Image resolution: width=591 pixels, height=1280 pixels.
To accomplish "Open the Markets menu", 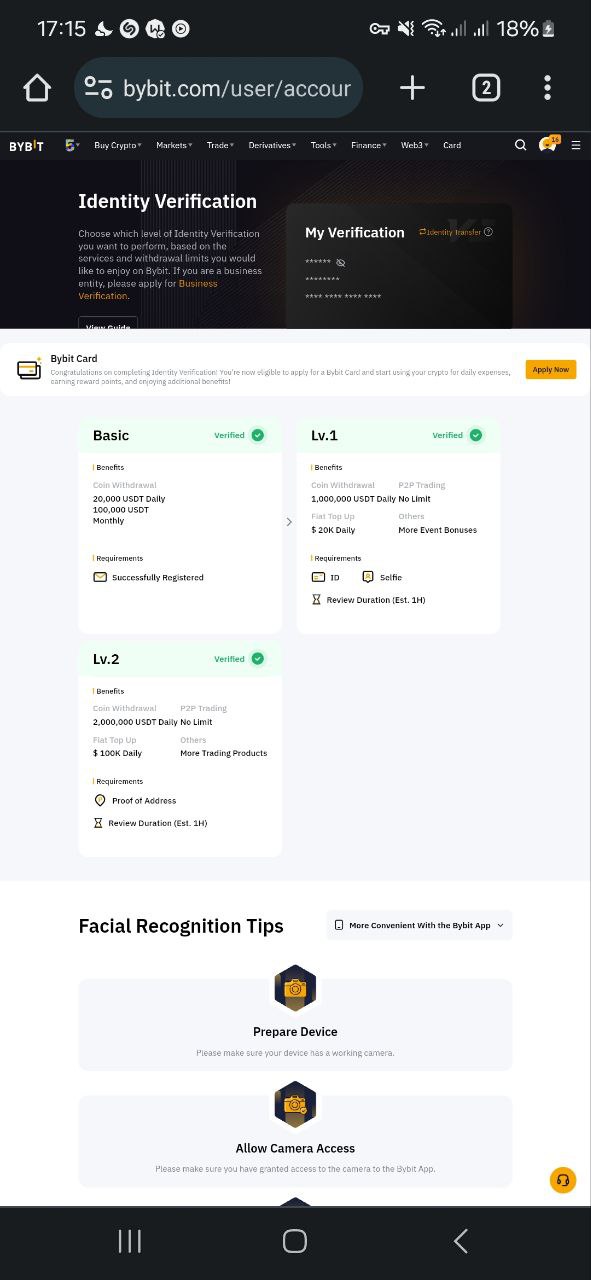I will [x=174, y=145].
